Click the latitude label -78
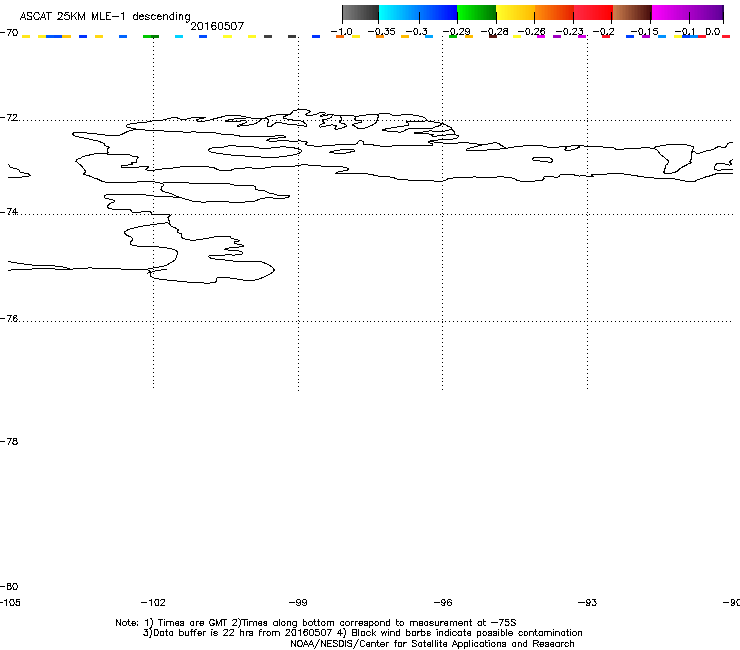This screenshot has width=740, height=650. (x=9, y=441)
